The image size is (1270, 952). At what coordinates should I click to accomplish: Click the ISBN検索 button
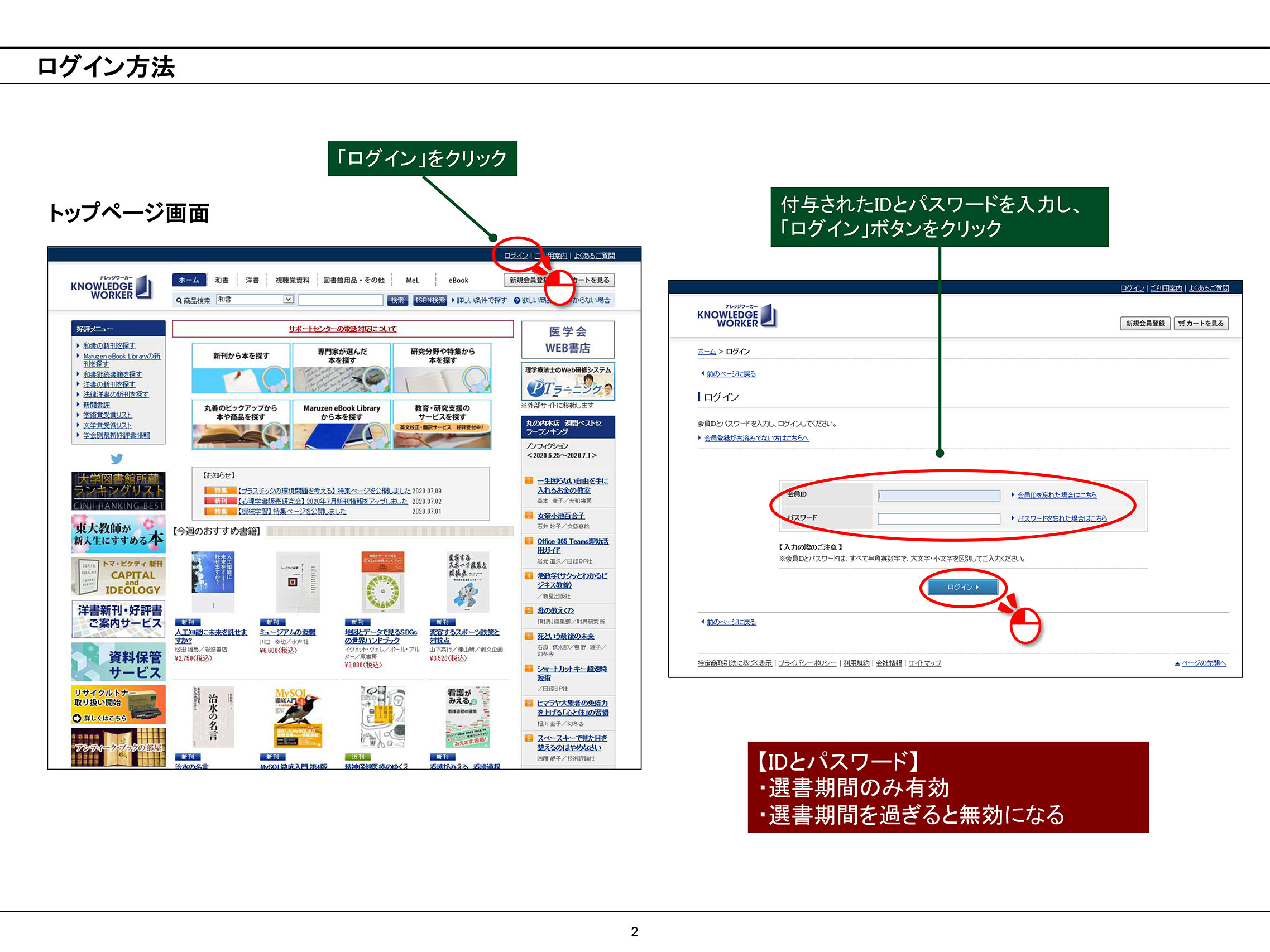[430, 300]
